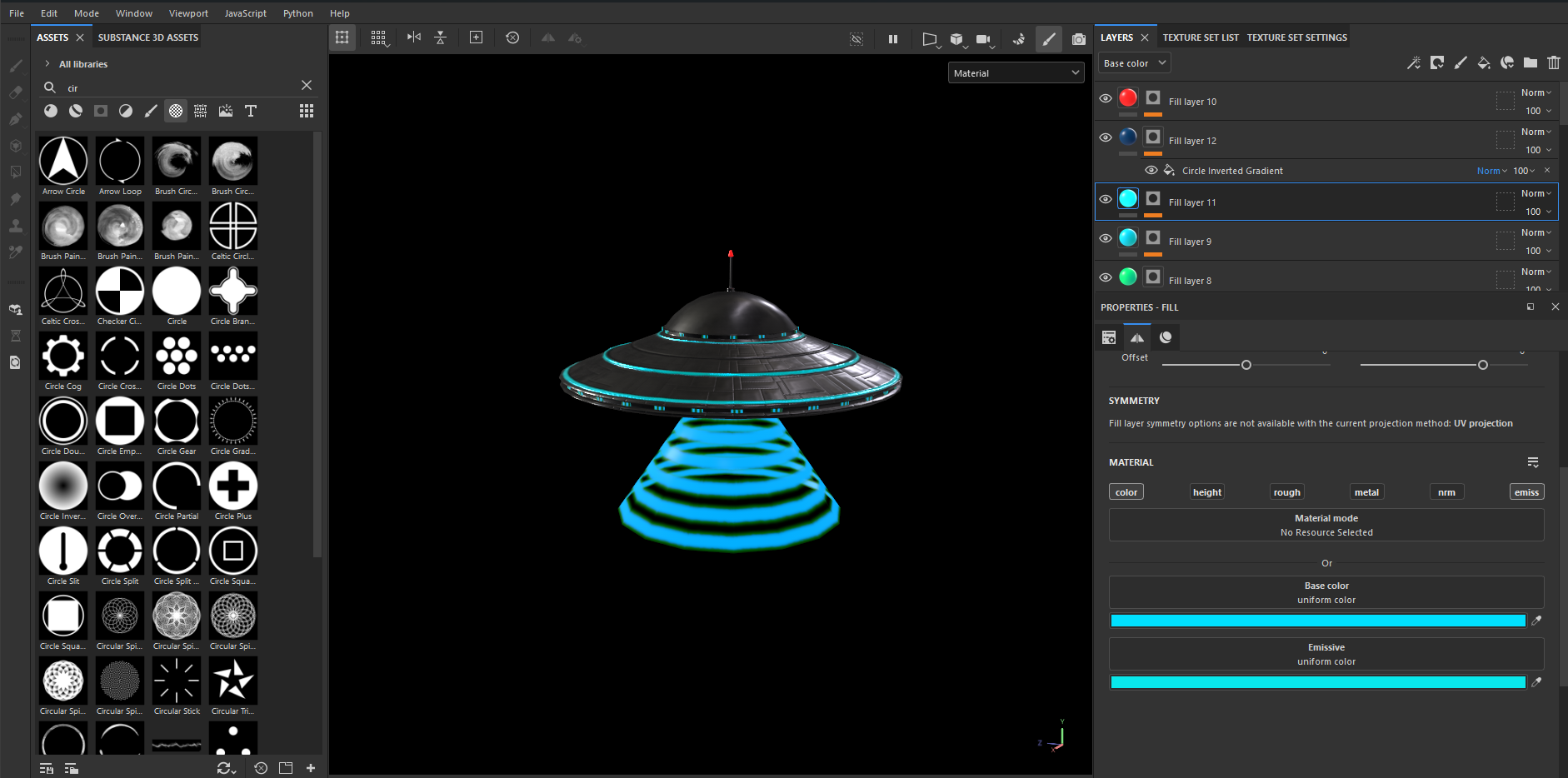Filter assets by text fonts icon
The width and height of the screenshot is (1568, 778).
point(251,111)
